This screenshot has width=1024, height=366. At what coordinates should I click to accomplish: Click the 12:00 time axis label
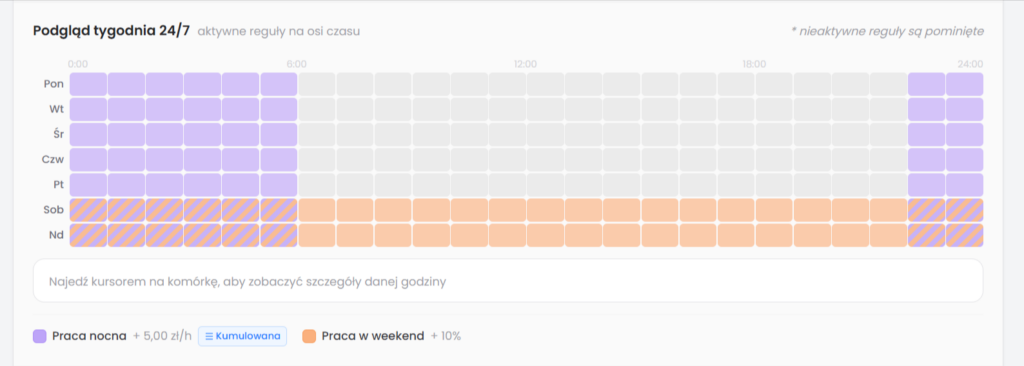[525, 64]
